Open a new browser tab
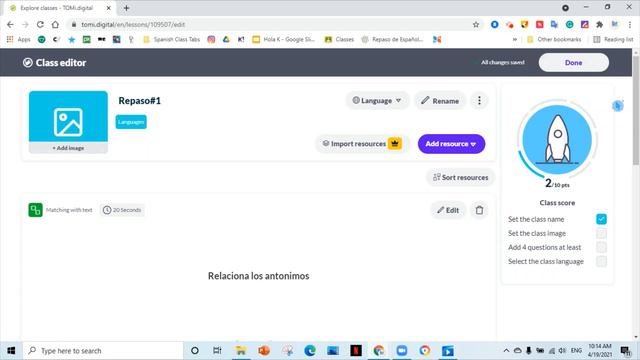The height and width of the screenshot is (360, 640). 127,8
